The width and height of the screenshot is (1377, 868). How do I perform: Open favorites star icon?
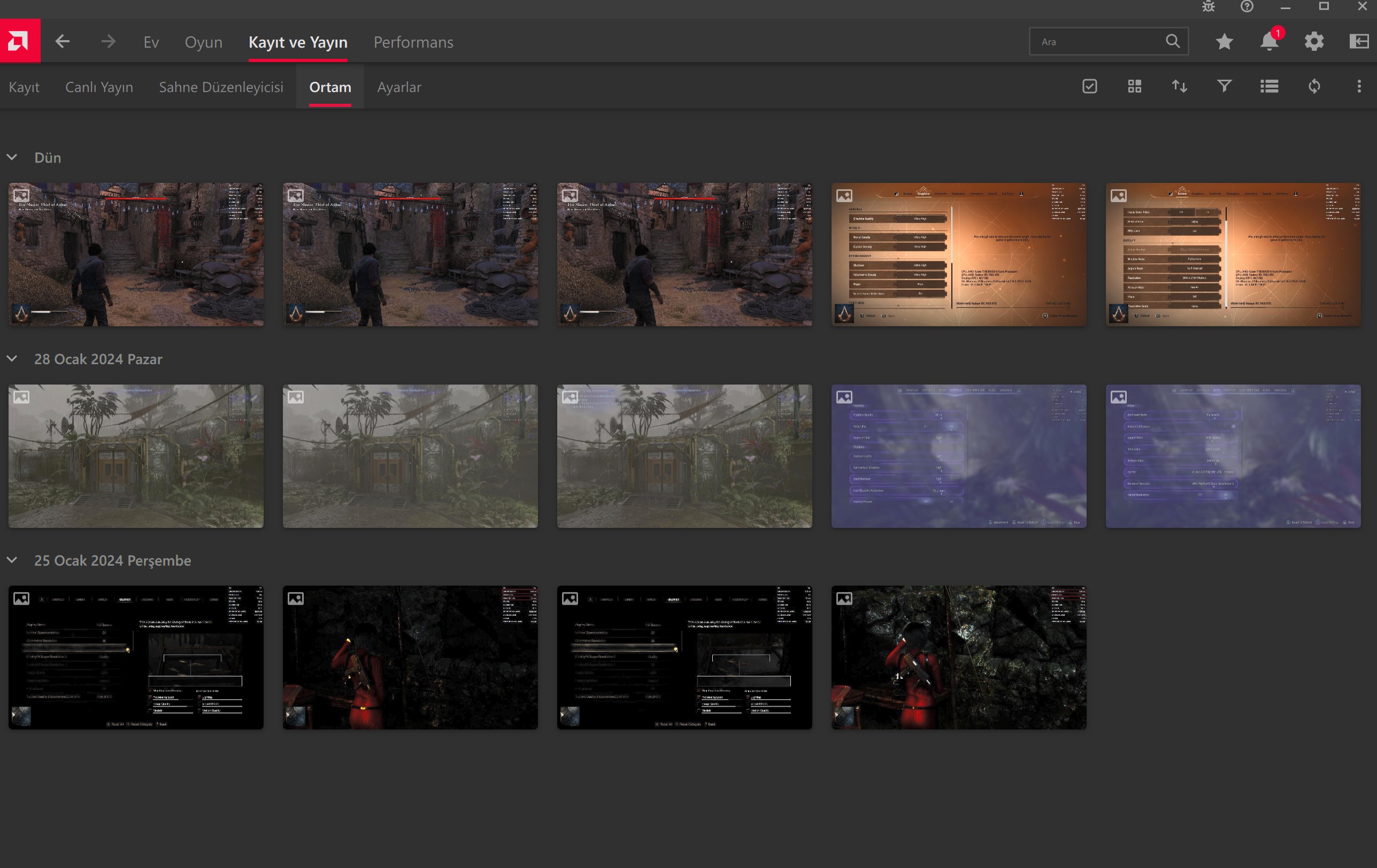tap(1224, 41)
